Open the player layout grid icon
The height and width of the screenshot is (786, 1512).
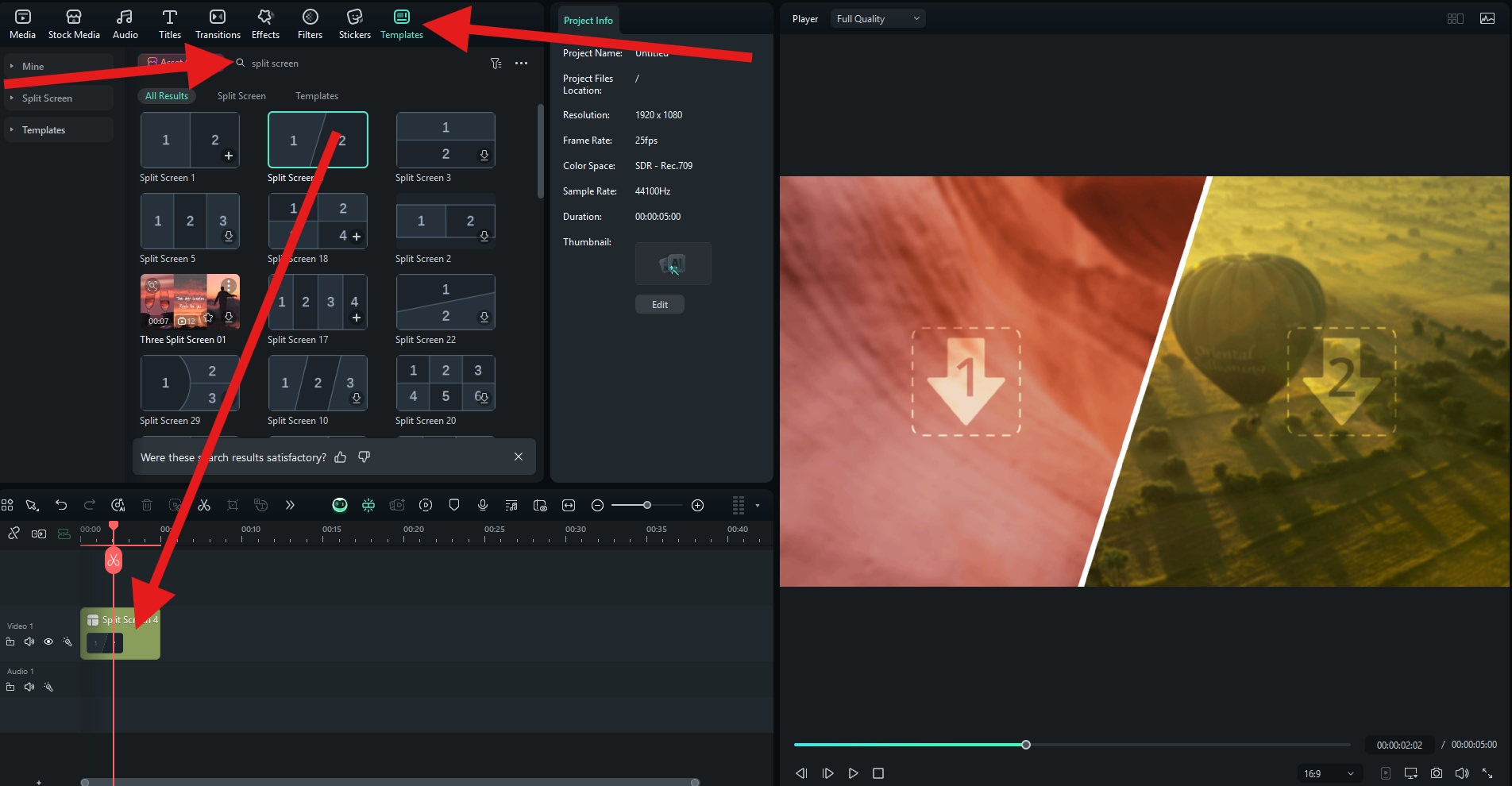[1455, 18]
